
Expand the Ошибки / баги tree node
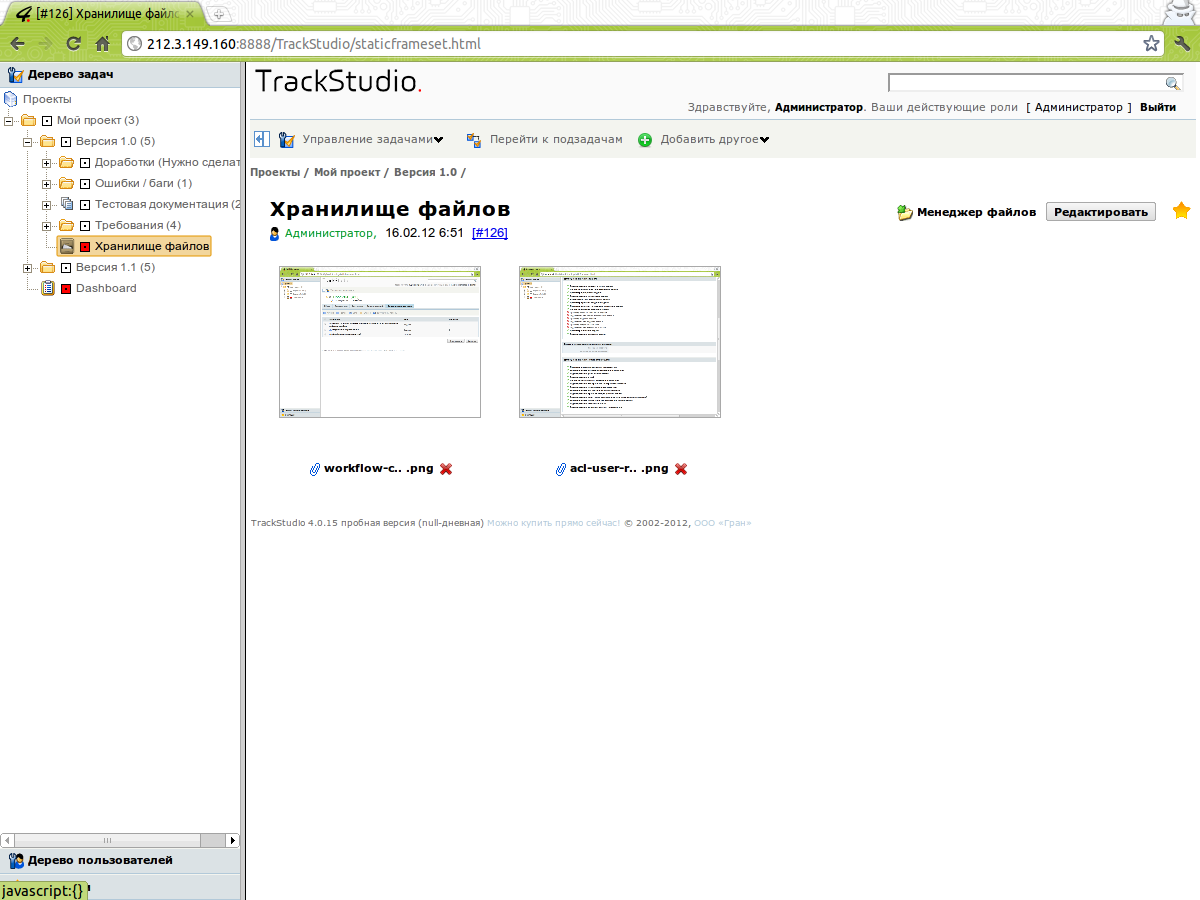click(x=47, y=183)
